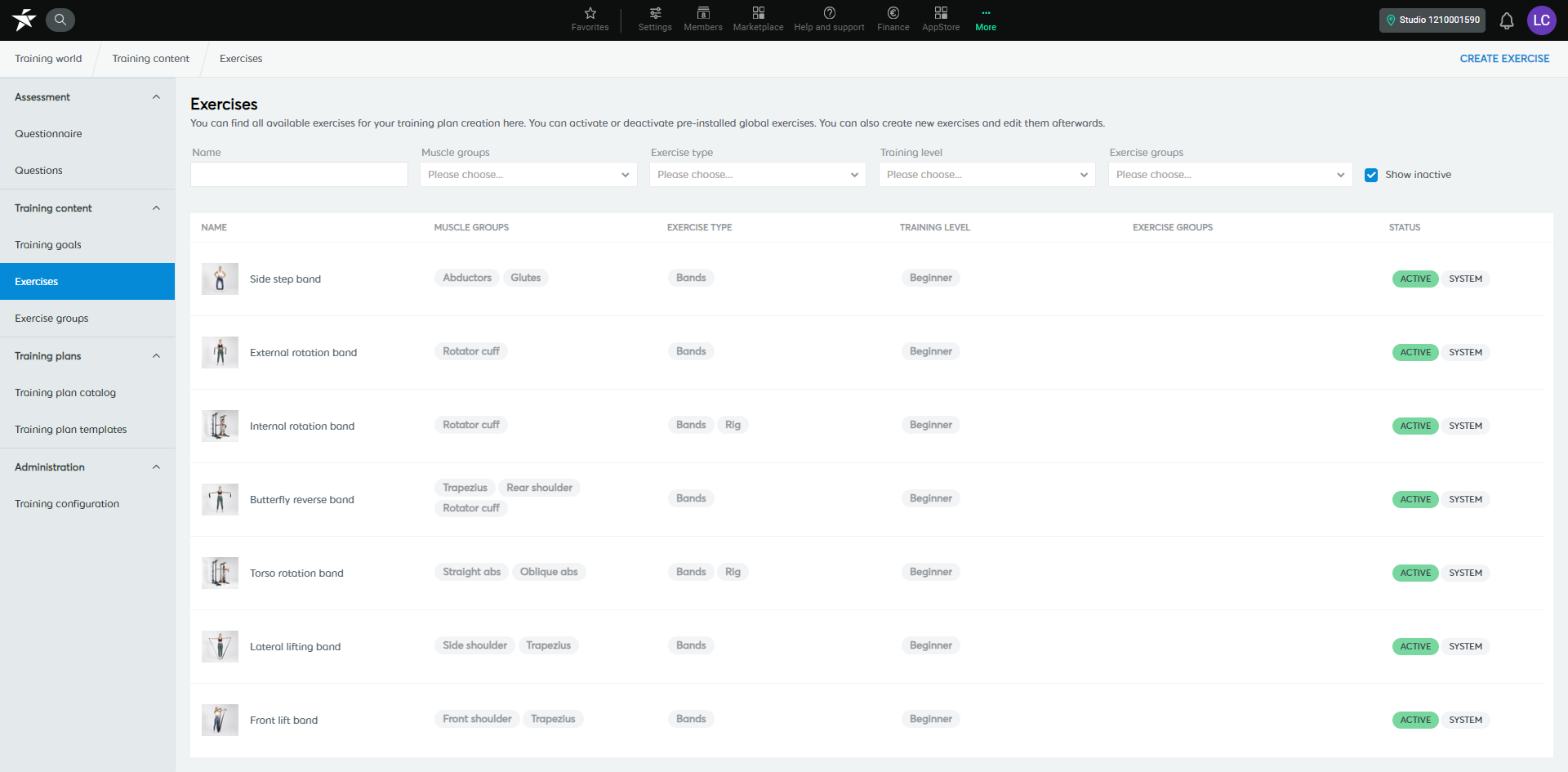Open Questionnaire in sidebar
The image size is (1568, 772).
87,134
